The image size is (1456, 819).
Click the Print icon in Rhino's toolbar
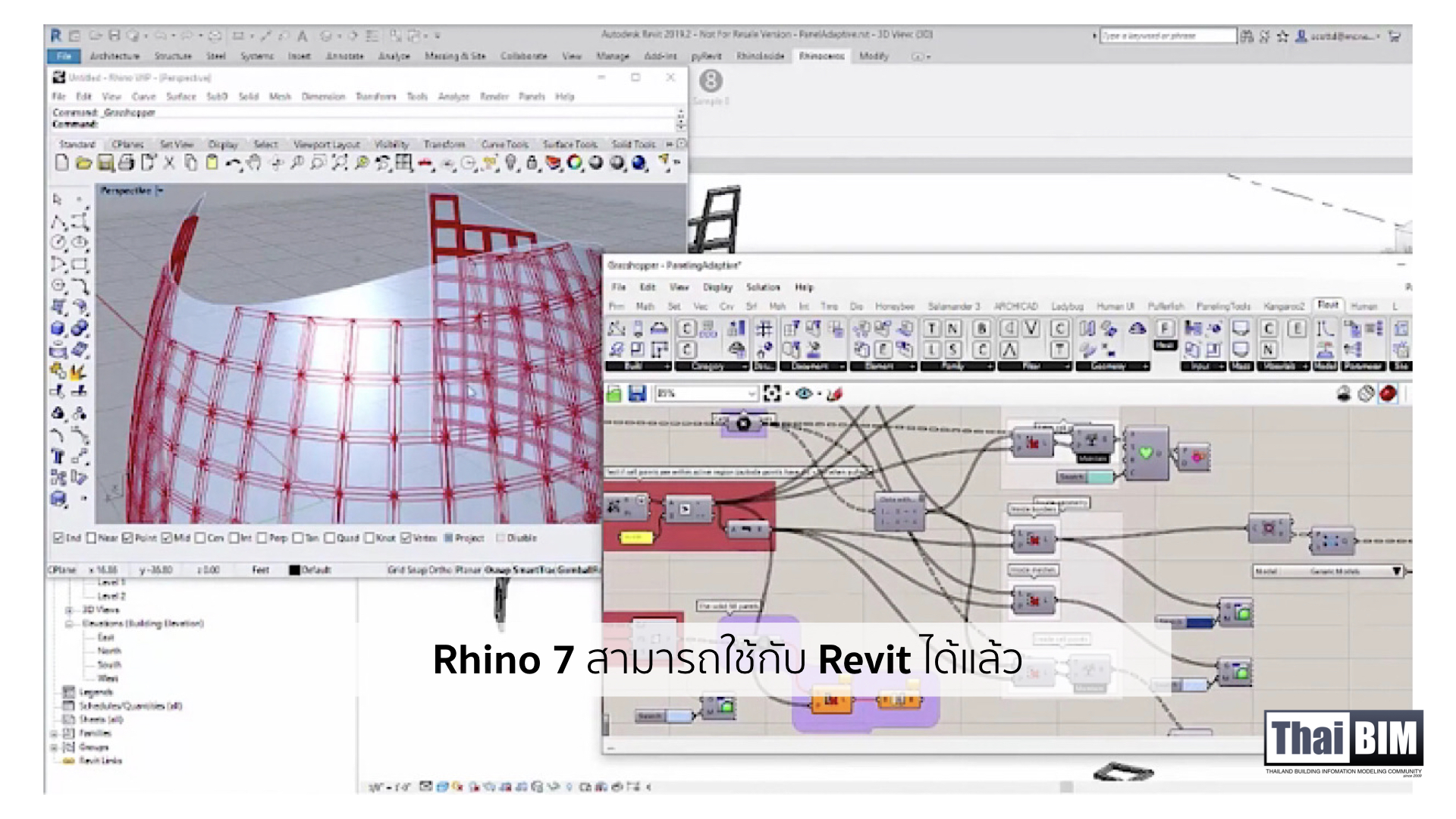tap(126, 162)
